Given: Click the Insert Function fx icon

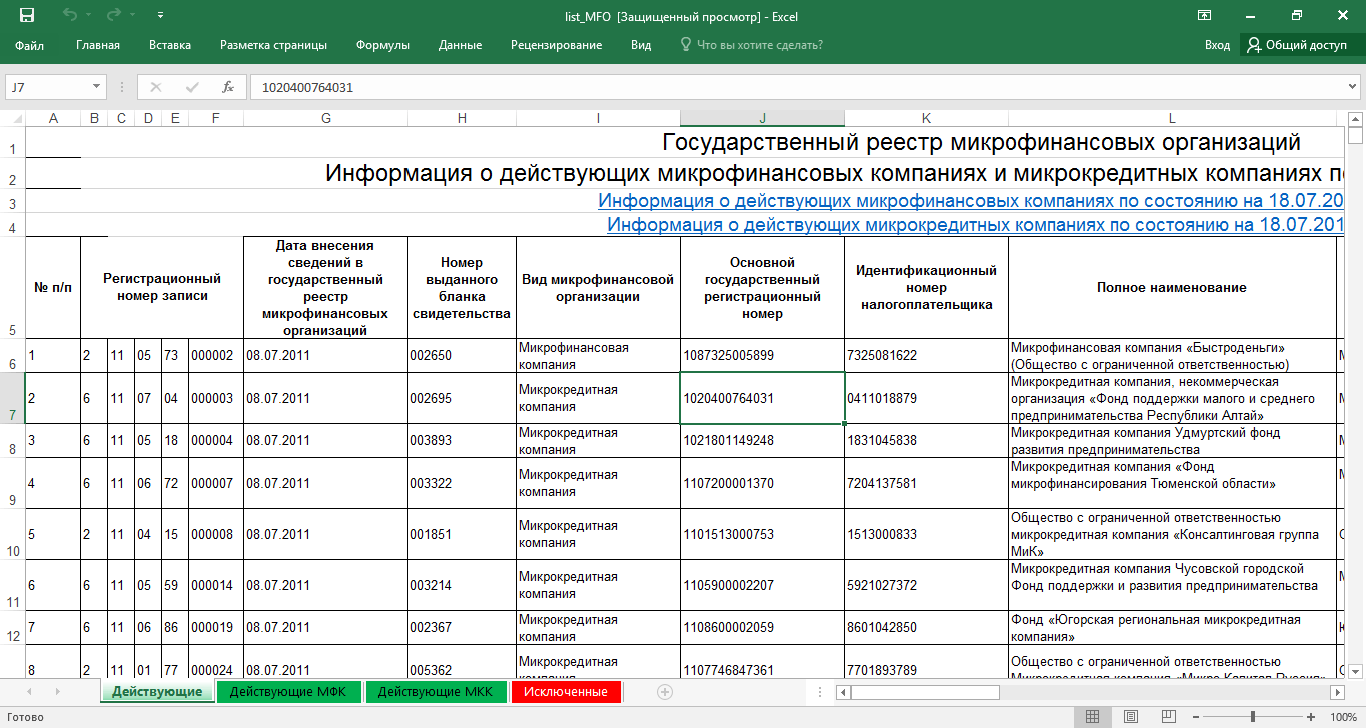Looking at the screenshot, I should coord(228,87).
